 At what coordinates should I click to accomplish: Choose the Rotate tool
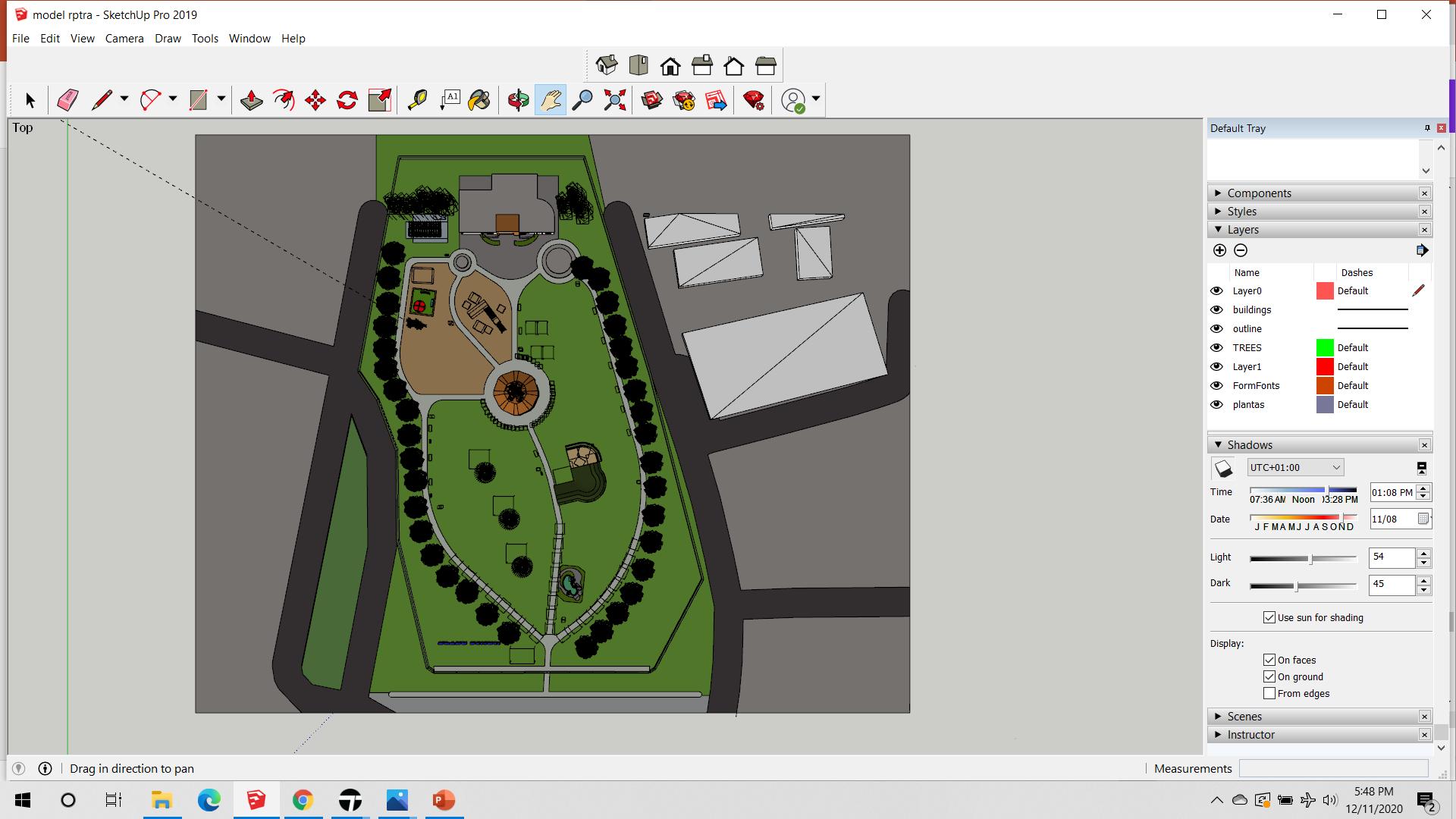click(x=347, y=100)
